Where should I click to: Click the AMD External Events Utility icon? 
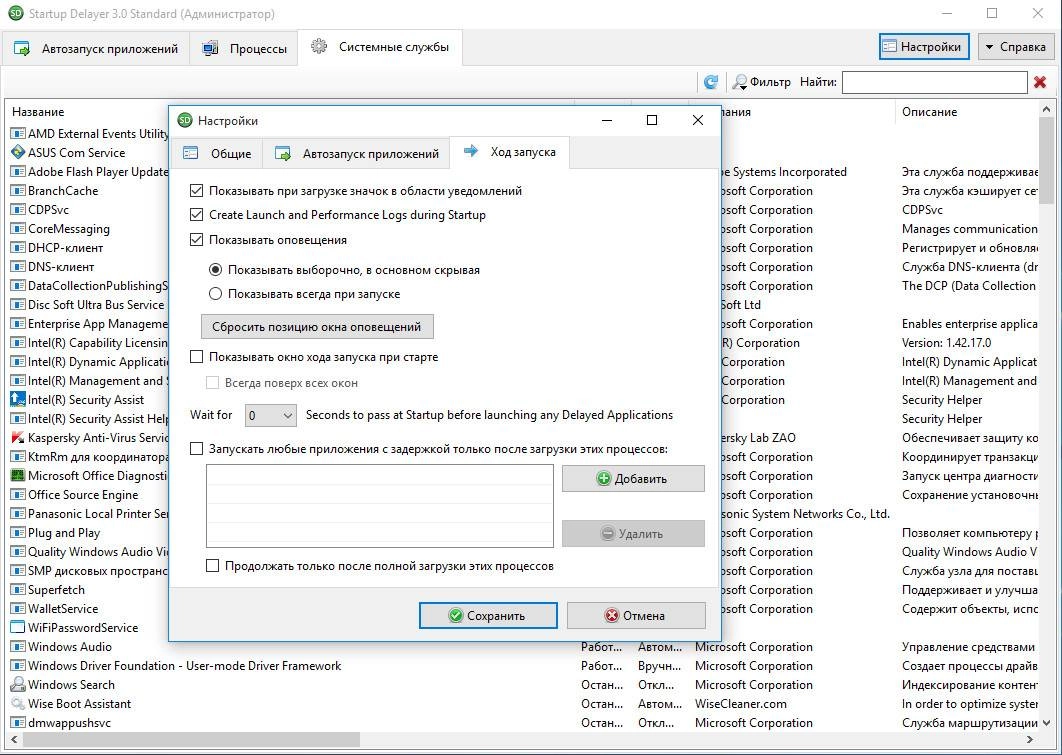[18, 133]
